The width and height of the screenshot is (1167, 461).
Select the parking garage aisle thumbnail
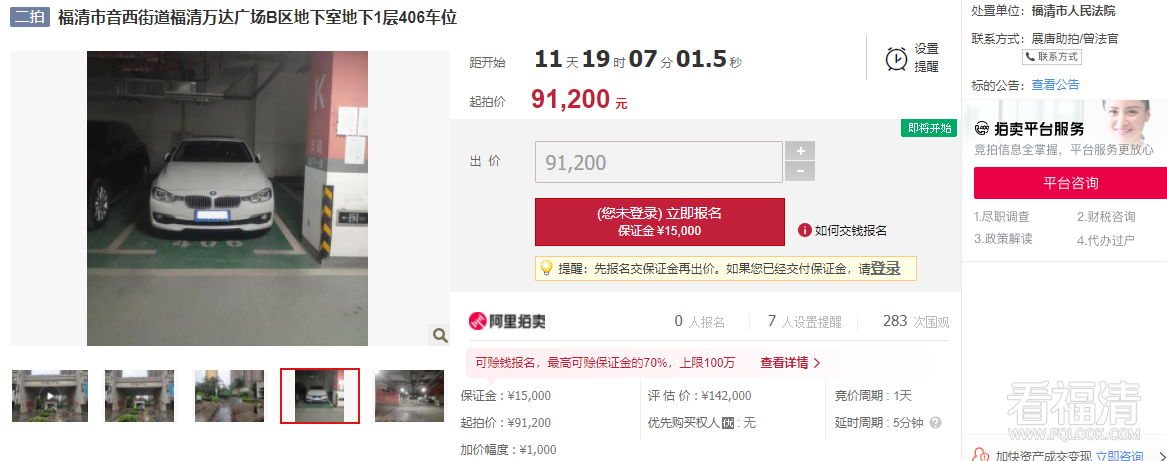409,395
